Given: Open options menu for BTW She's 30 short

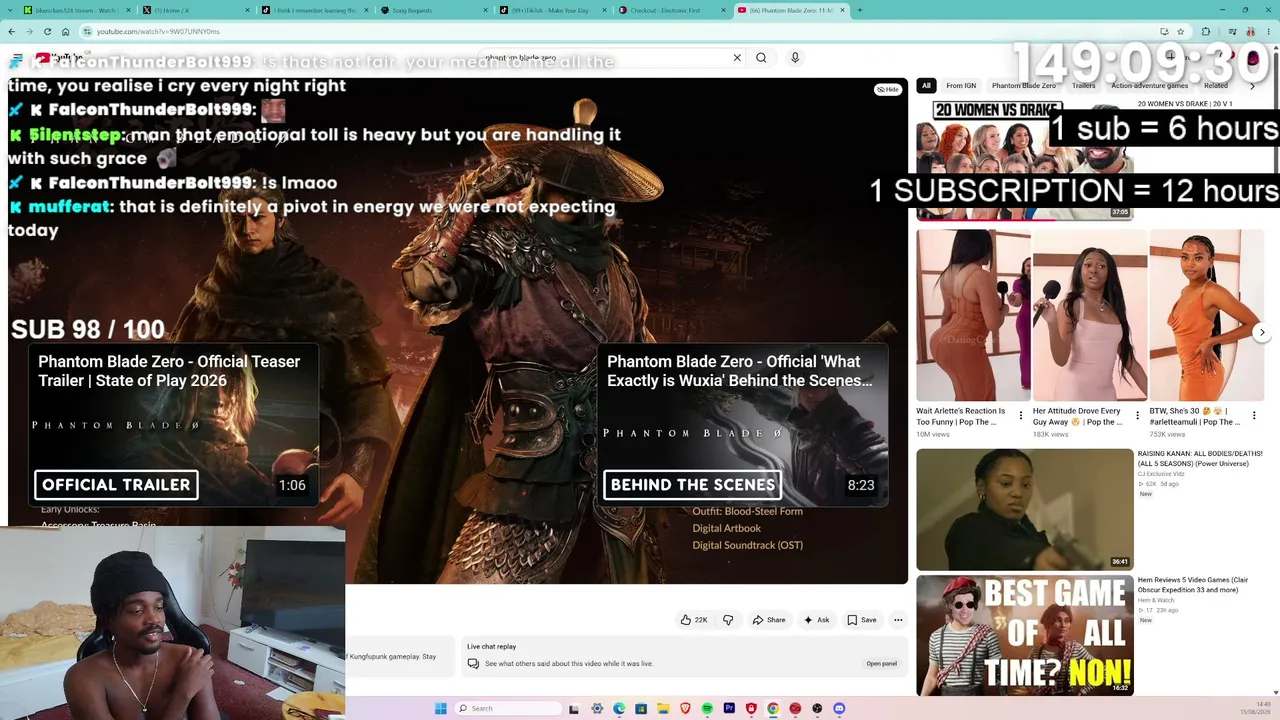Looking at the screenshot, I should coord(1254,416).
